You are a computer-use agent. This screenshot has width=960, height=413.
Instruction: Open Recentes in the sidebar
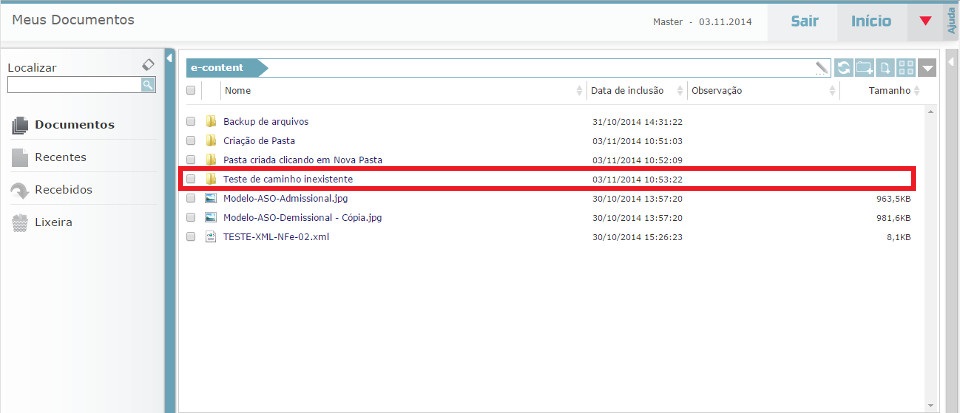click(60, 157)
